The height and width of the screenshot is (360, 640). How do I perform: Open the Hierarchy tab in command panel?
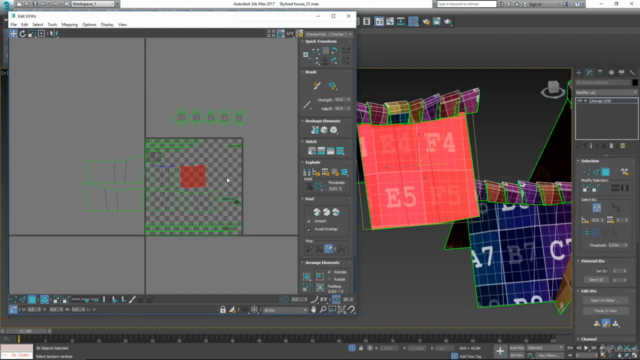[600, 73]
